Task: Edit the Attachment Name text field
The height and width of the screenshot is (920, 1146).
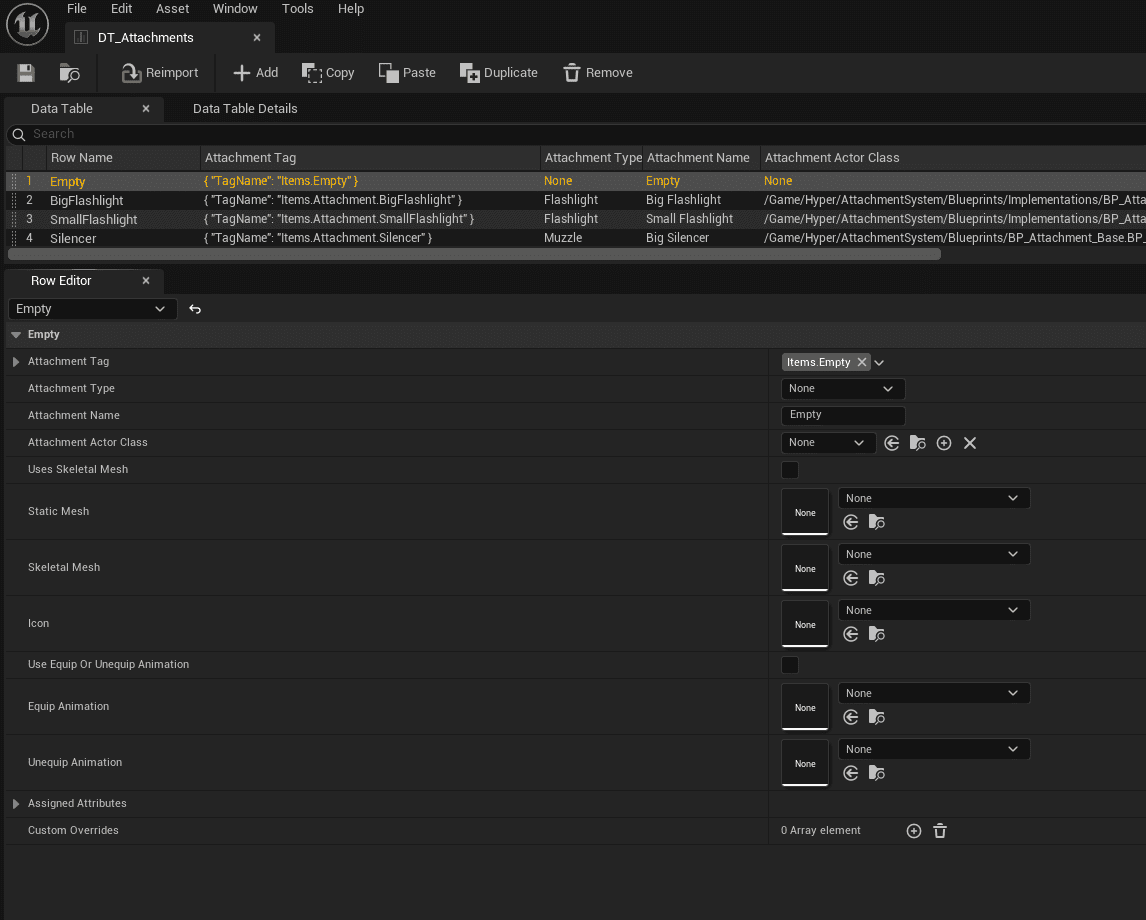Action: pyautogui.click(x=843, y=415)
